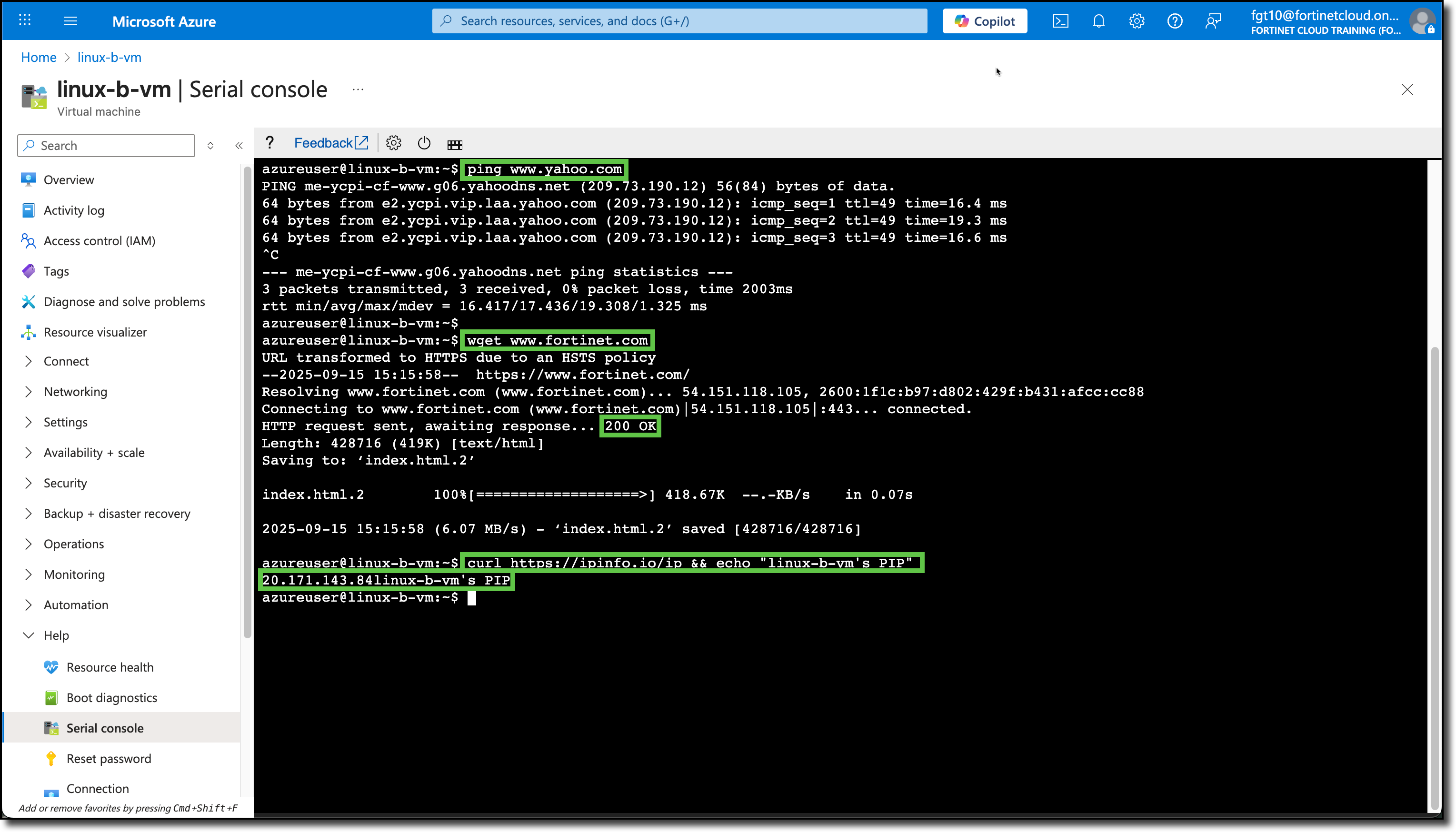The width and height of the screenshot is (1456, 832).
Task: Click the search resources input field
Action: pos(680,20)
